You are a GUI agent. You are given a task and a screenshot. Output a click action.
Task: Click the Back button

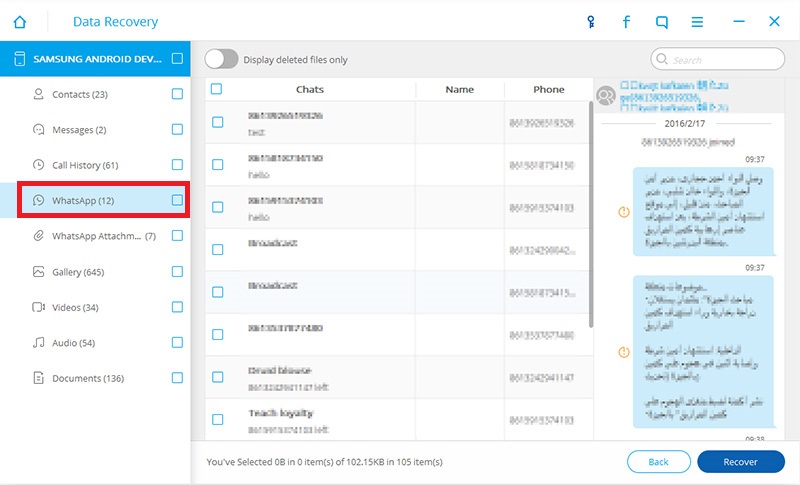[x=659, y=462]
